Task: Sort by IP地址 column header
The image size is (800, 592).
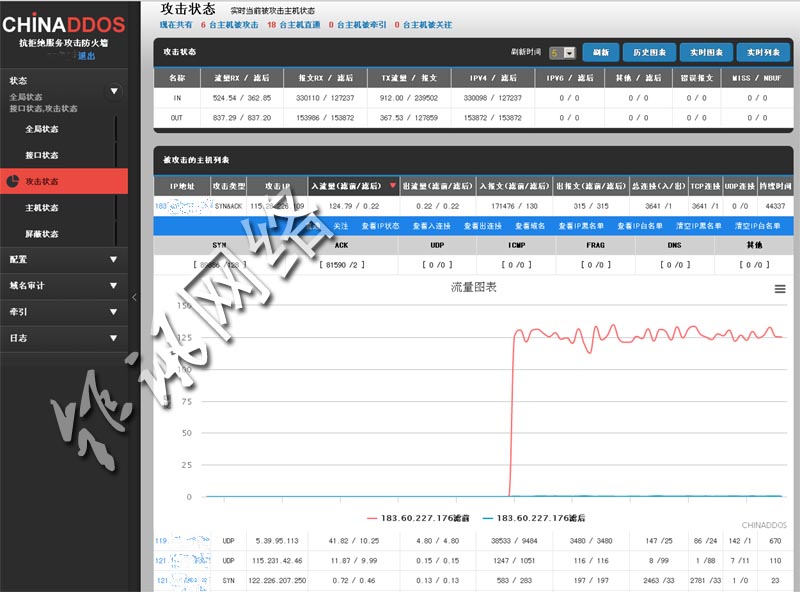Action: tap(182, 186)
